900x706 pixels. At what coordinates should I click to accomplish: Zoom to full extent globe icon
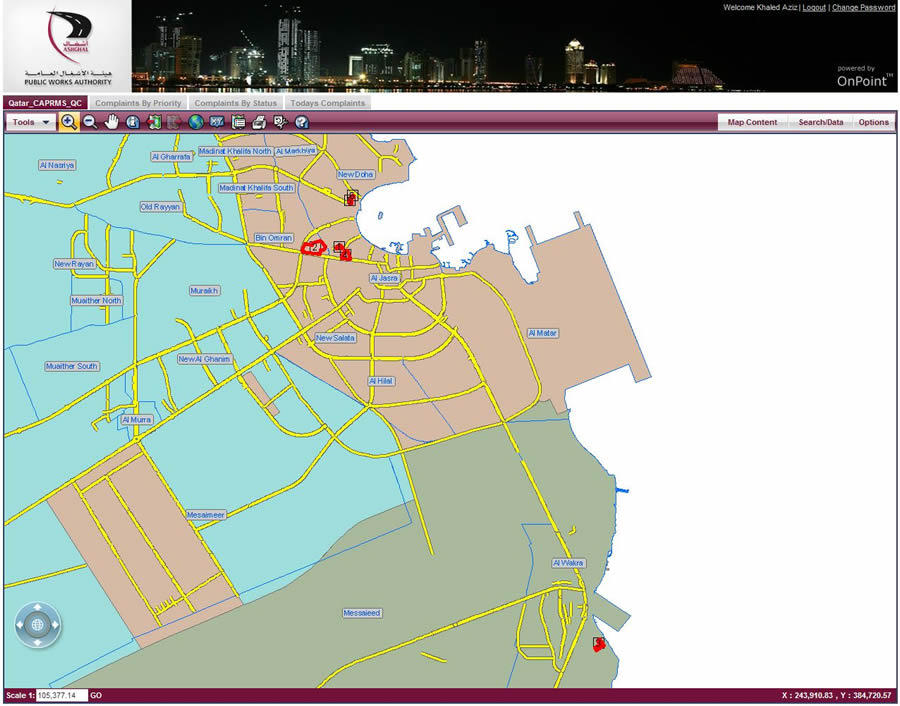(196, 122)
